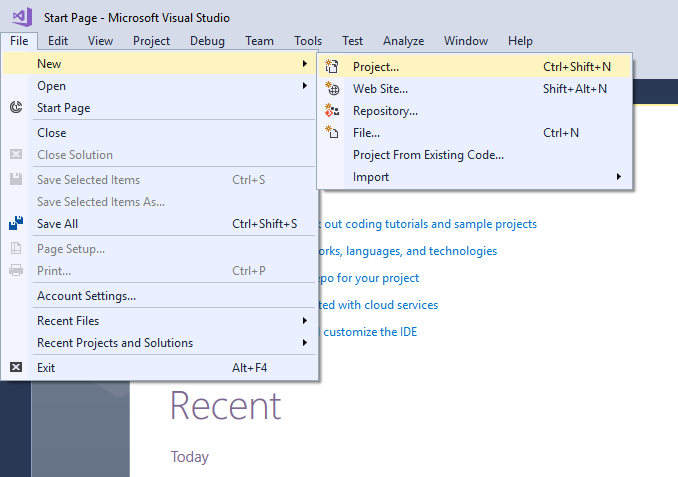
Task: Click the Close Solution icon
Action: point(16,154)
